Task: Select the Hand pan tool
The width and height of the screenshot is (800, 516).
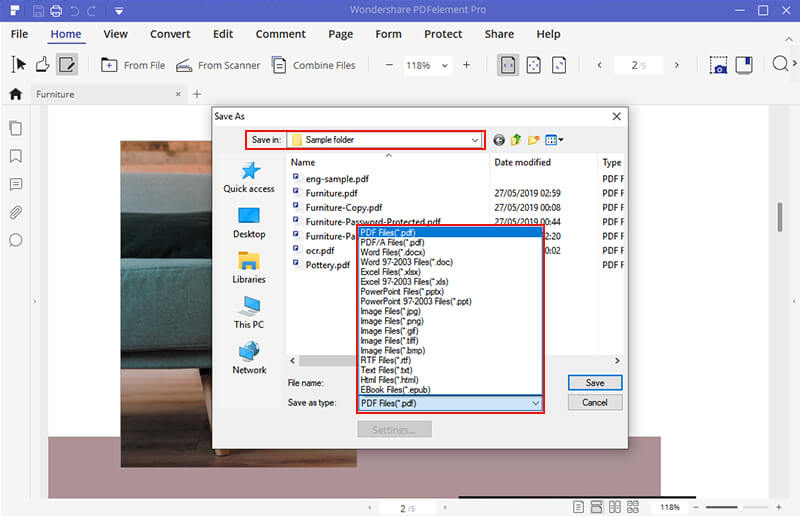Action: 42,65
